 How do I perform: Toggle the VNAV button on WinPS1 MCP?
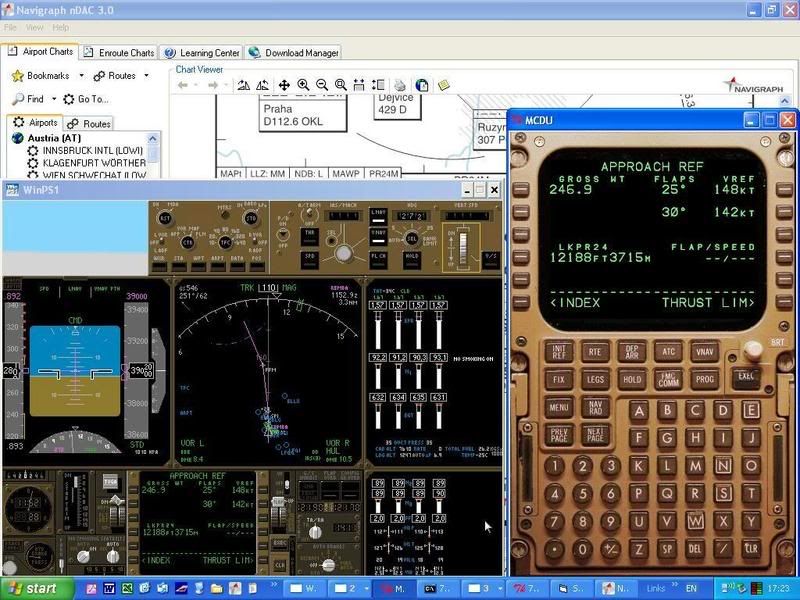pos(378,236)
